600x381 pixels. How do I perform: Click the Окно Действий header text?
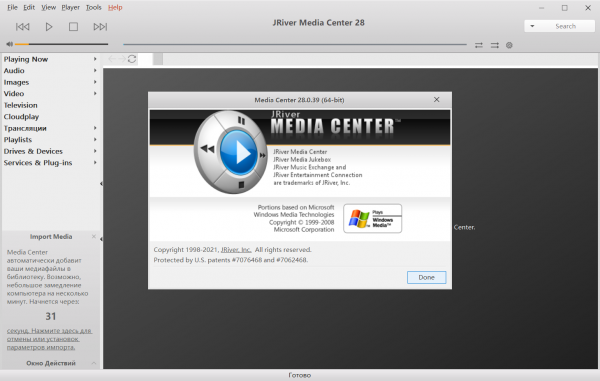coord(51,363)
